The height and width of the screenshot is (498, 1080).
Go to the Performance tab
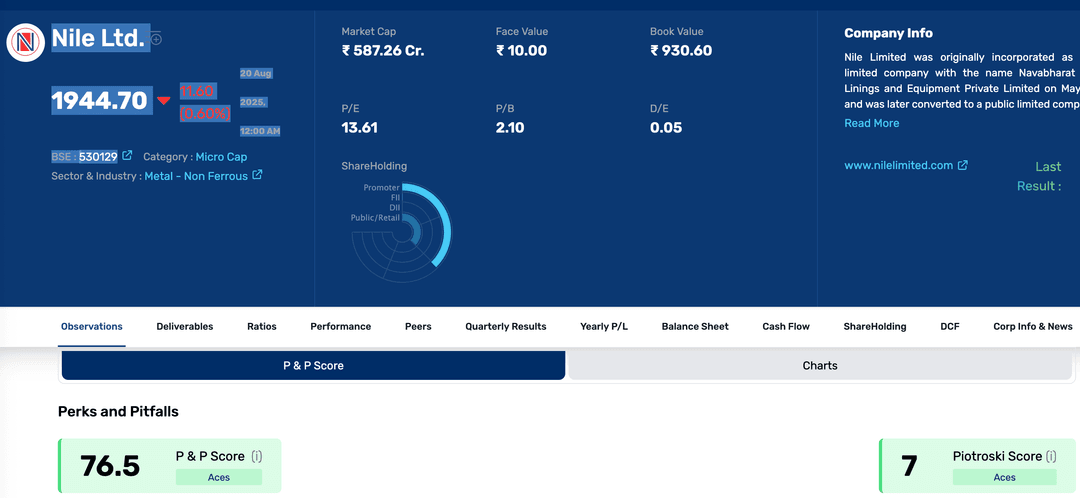tap(340, 326)
